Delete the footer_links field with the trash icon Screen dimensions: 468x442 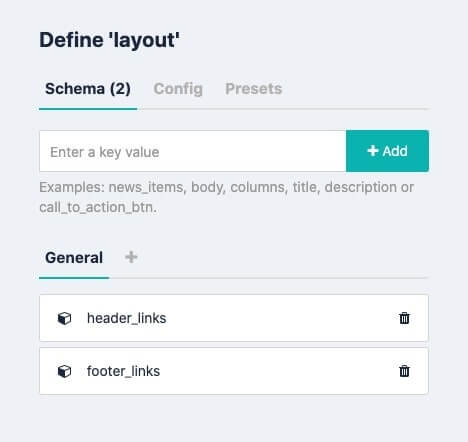tap(404, 371)
